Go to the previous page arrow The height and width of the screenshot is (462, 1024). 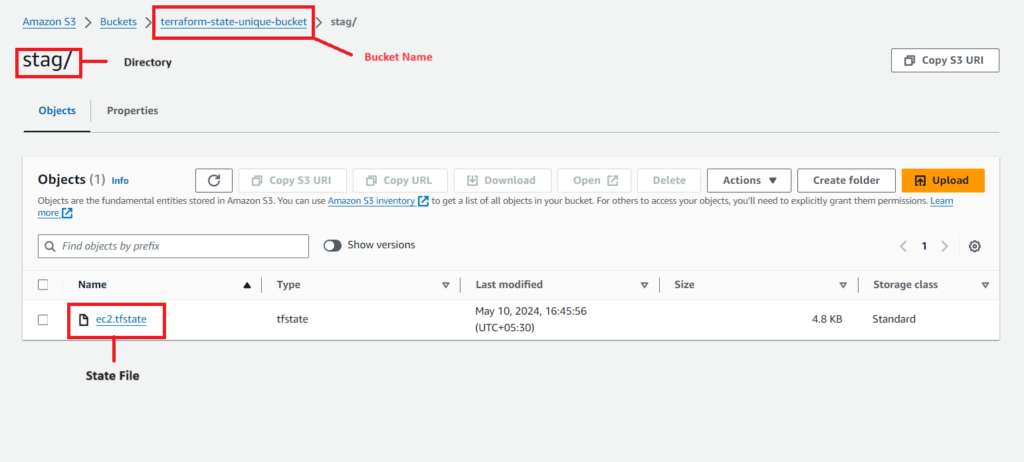pyautogui.click(x=903, y=246)
